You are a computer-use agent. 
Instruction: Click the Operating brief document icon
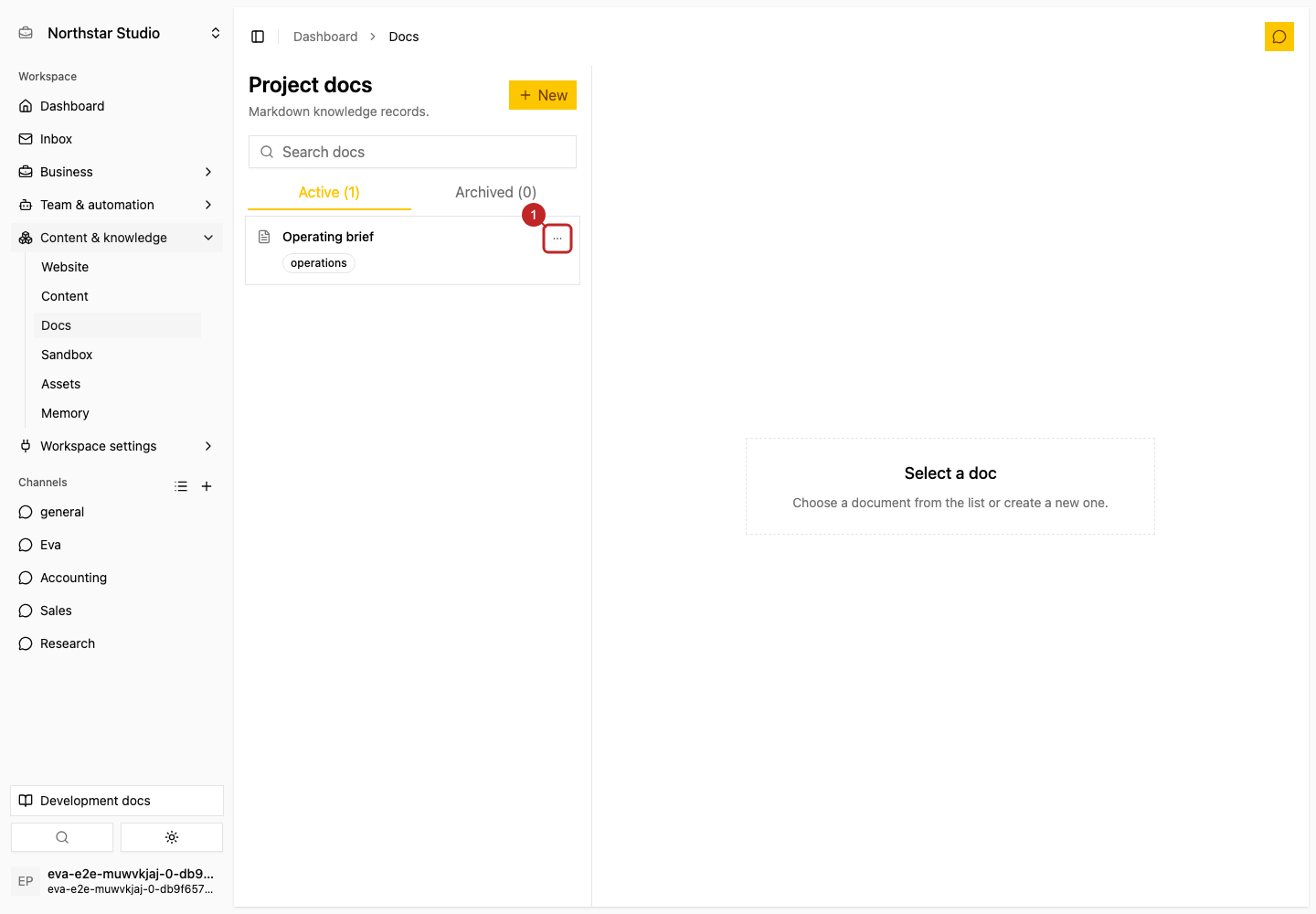pos(264,237)
